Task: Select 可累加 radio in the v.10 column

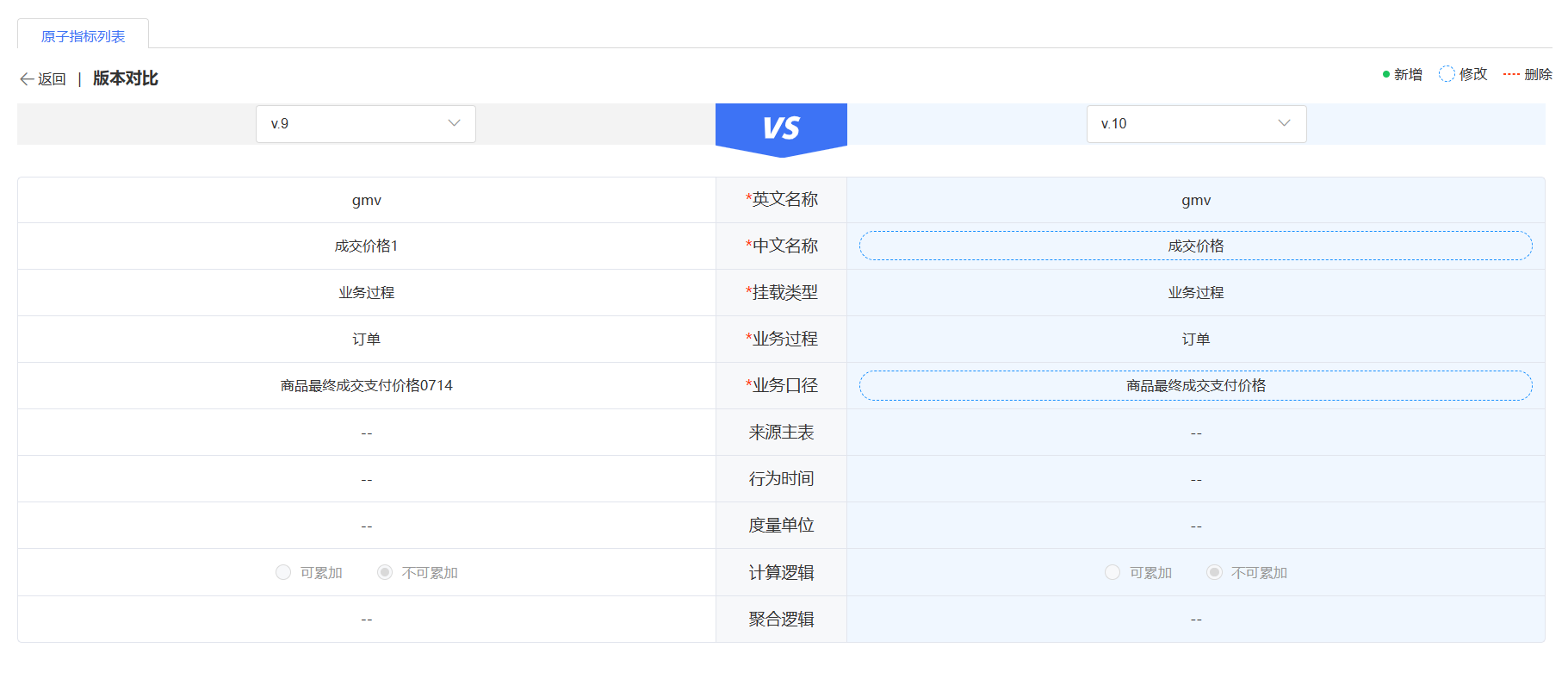Action: click(x=1112, y=572)
